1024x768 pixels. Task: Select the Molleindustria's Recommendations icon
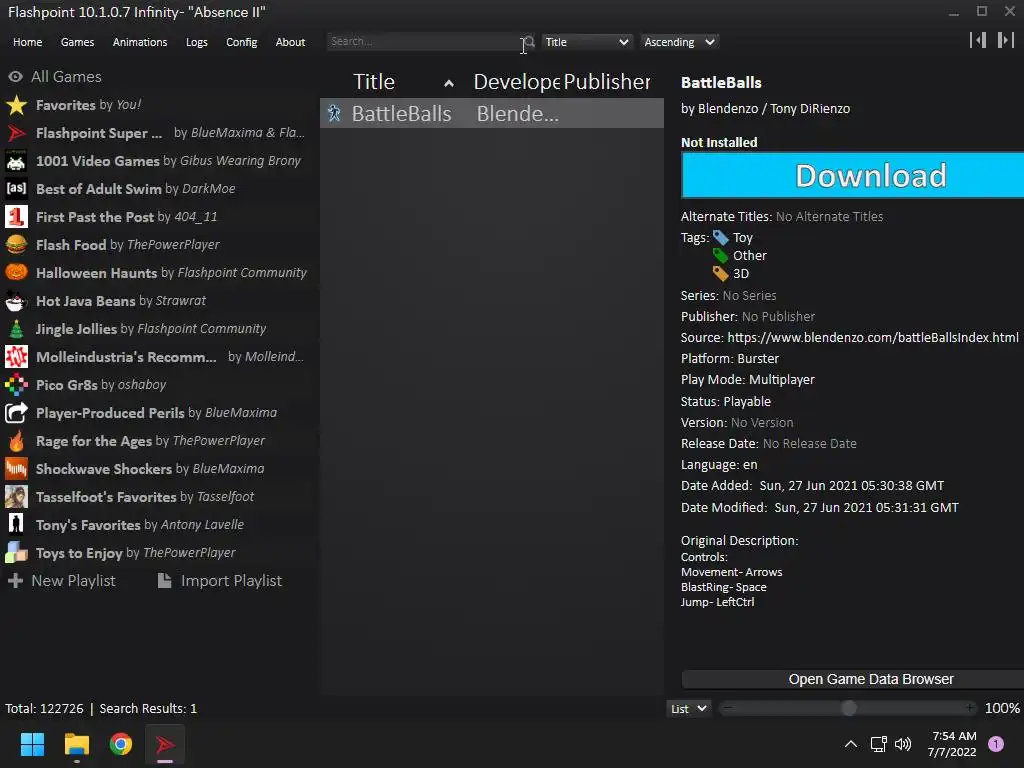click(16, 357)
